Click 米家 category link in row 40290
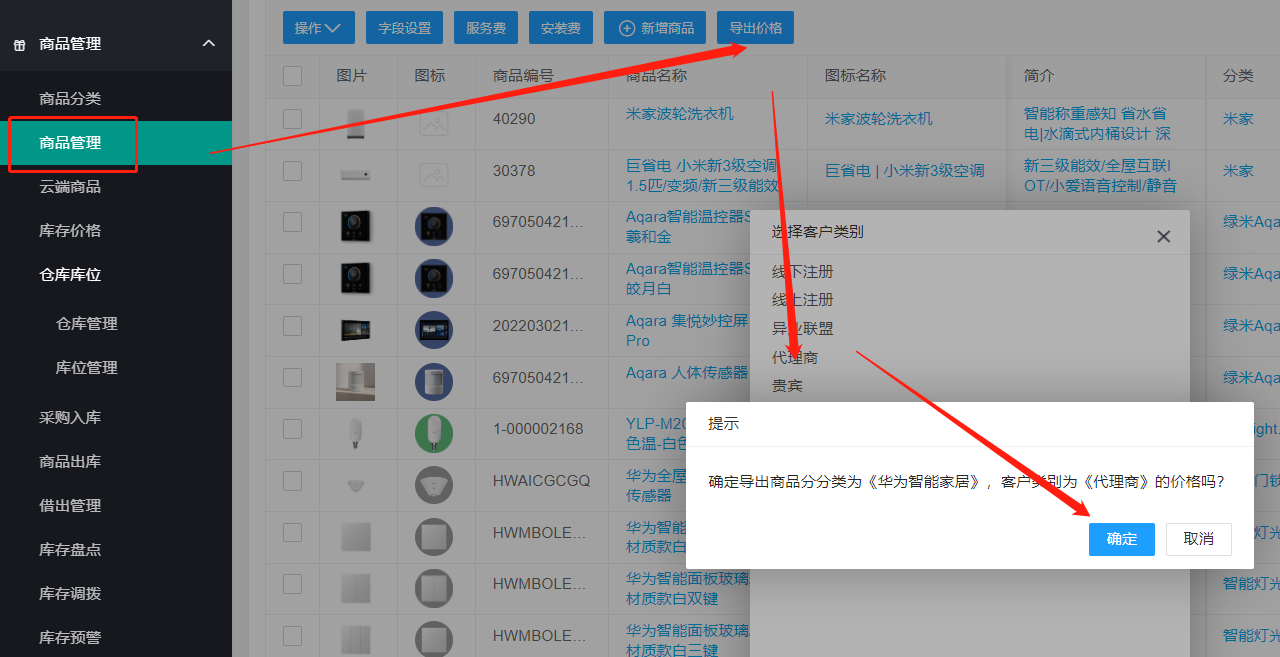Screen dimensions: 1280x657 click(1238, 119)
